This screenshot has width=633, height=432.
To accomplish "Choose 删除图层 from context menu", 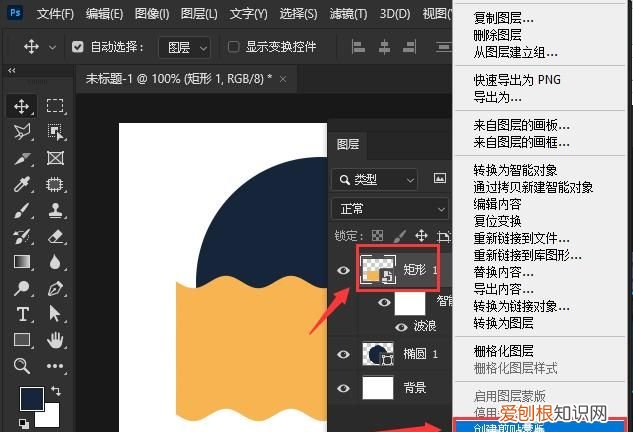I will (497, 35).
